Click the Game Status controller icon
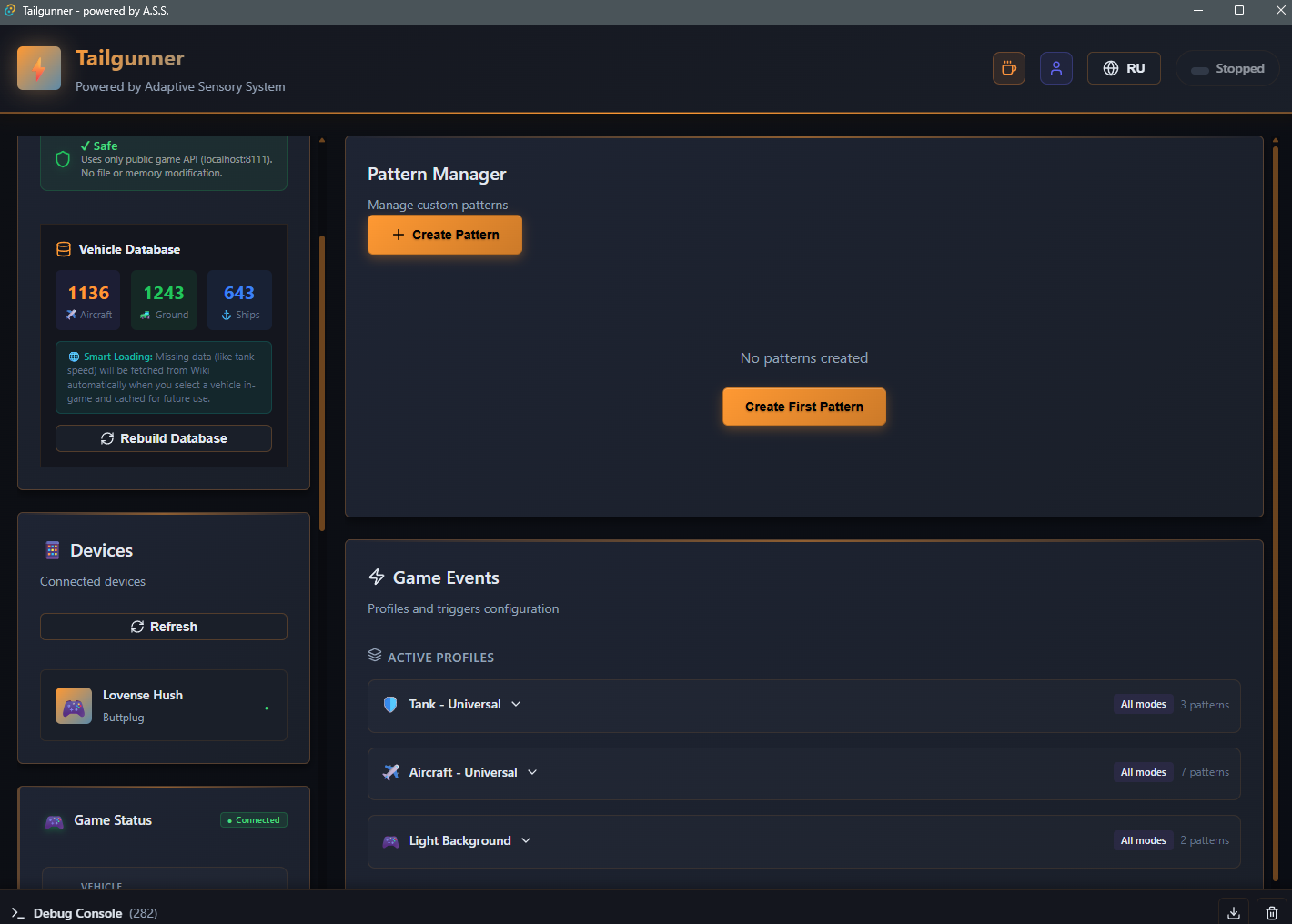The width and height of the screenshot is (1292, 924). click(x=55, y=821)
